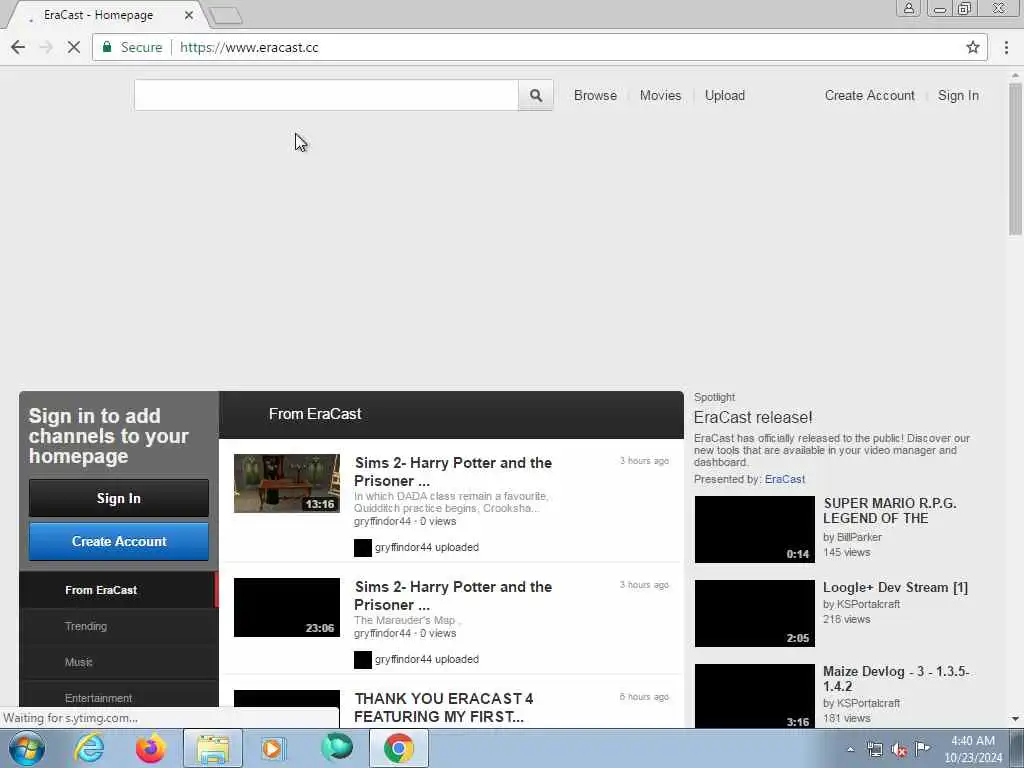Viewport: 1024px width, 768px height.
Task: Click the muted volume tray icon
Action: pos(899,750)
